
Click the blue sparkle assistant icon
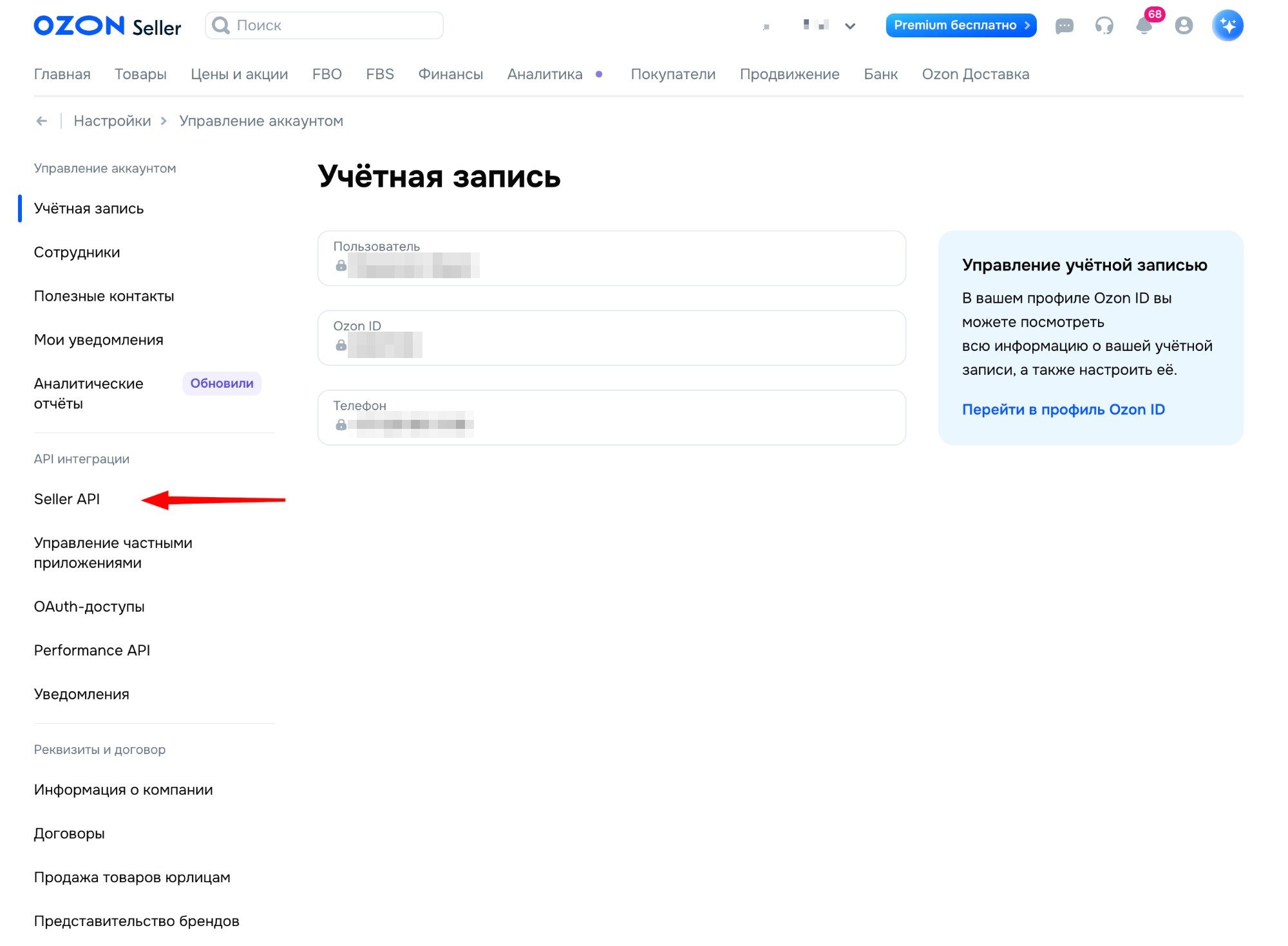[1227, 26]
